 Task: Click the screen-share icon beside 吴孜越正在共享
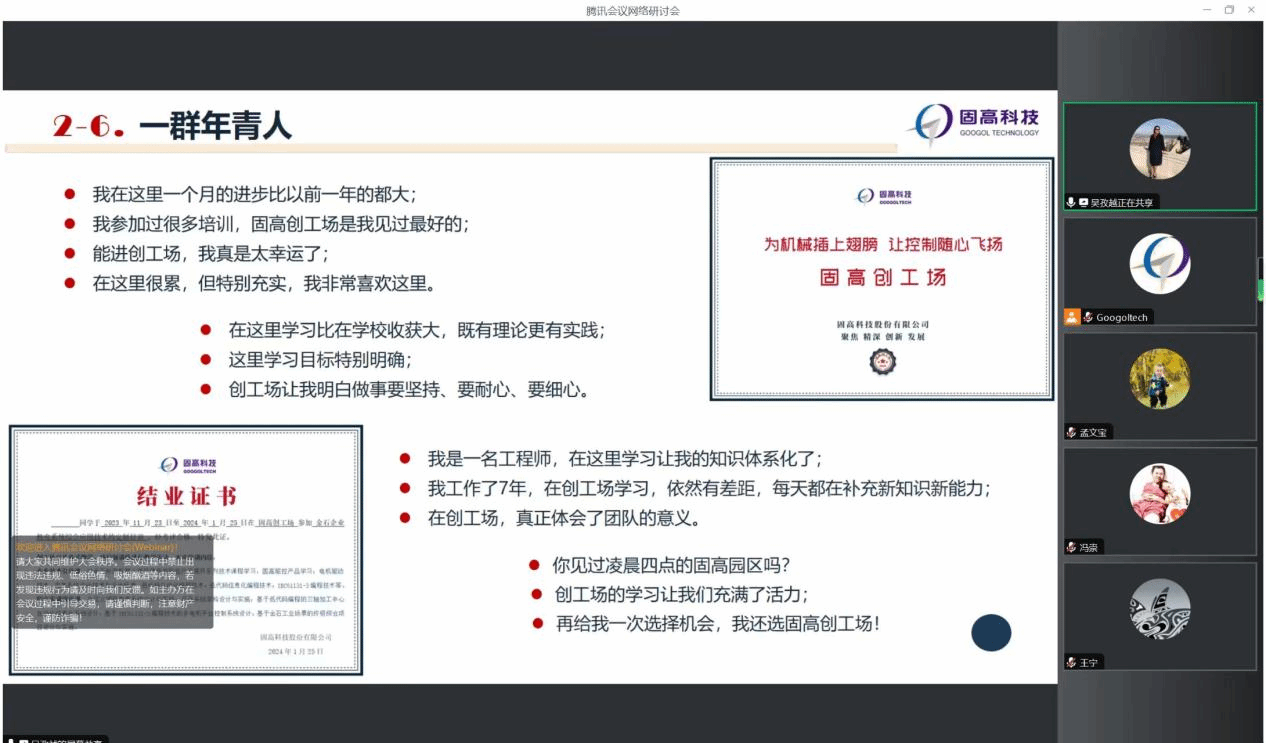click(1083, 202)
